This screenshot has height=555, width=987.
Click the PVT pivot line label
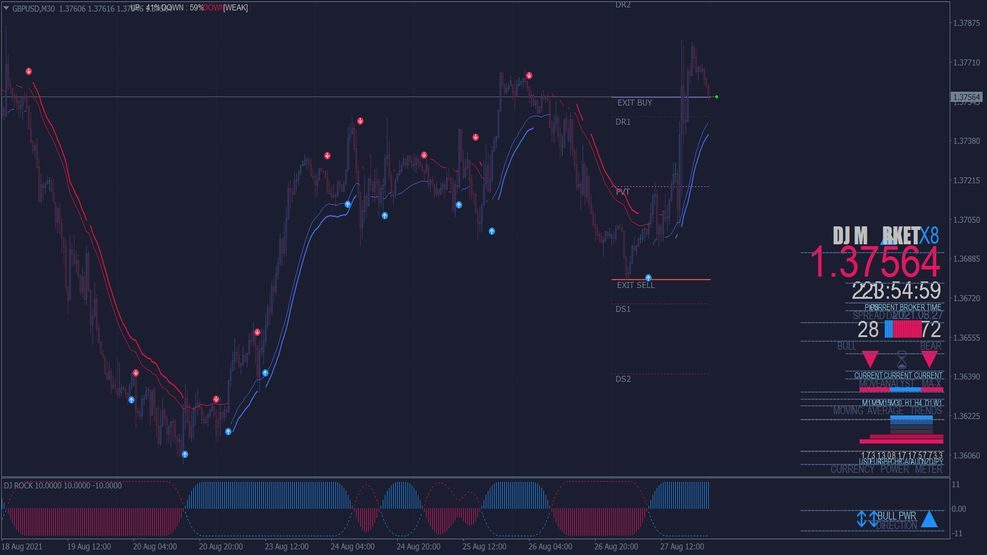623,191
